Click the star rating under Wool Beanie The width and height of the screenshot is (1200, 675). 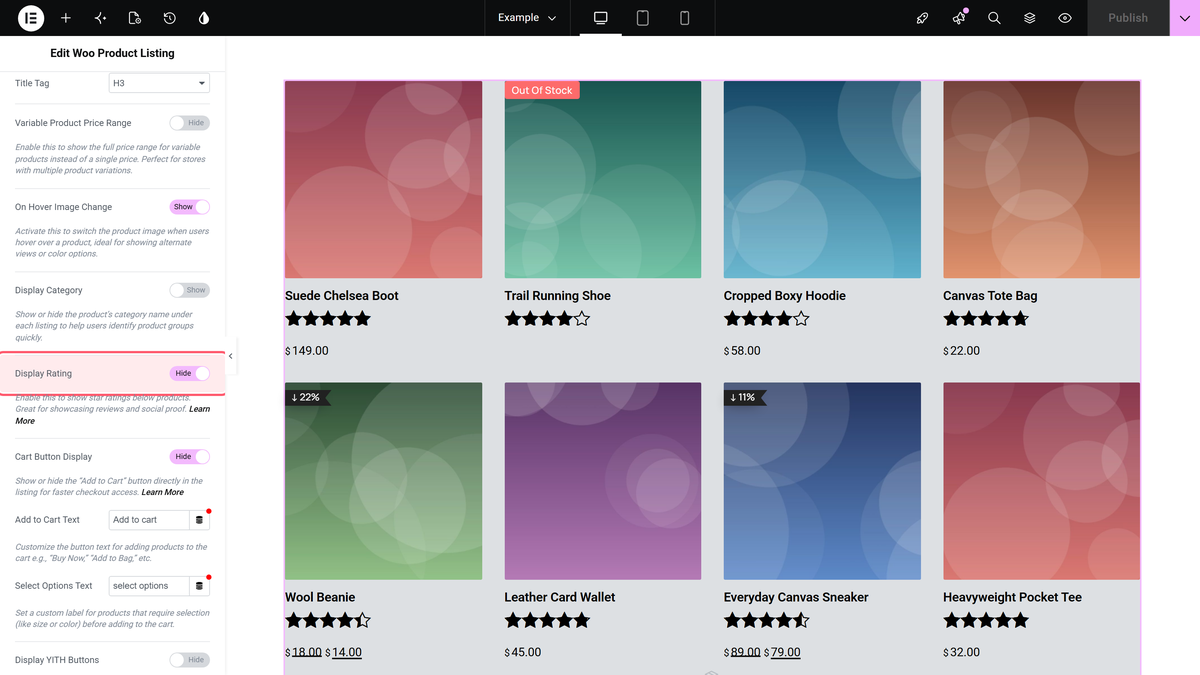tap(328, 621)
